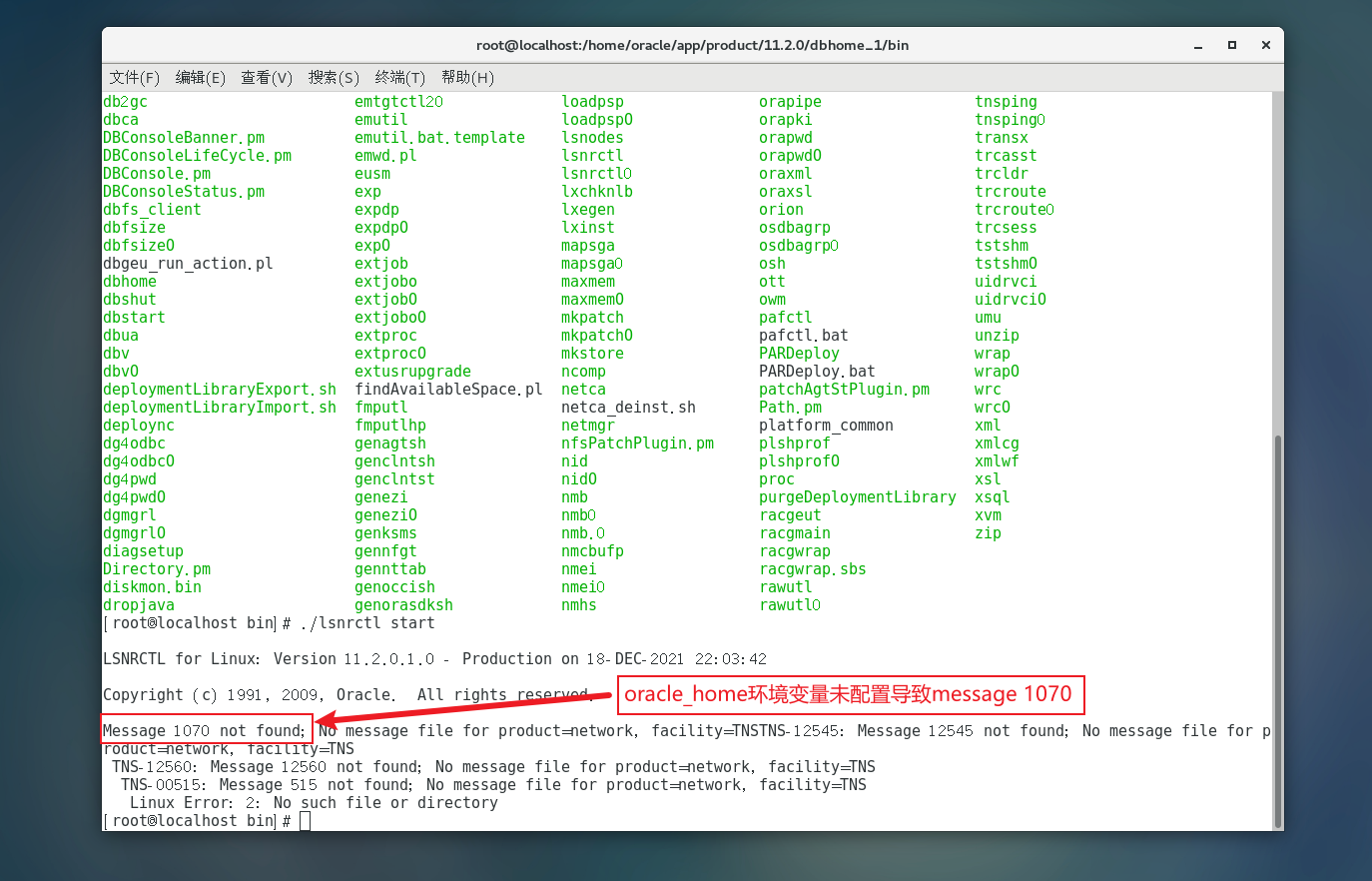Viewport: 1372px width, 881px height.
Task: Open the 搜索(S) menu
Action: [x=334, y=77]
